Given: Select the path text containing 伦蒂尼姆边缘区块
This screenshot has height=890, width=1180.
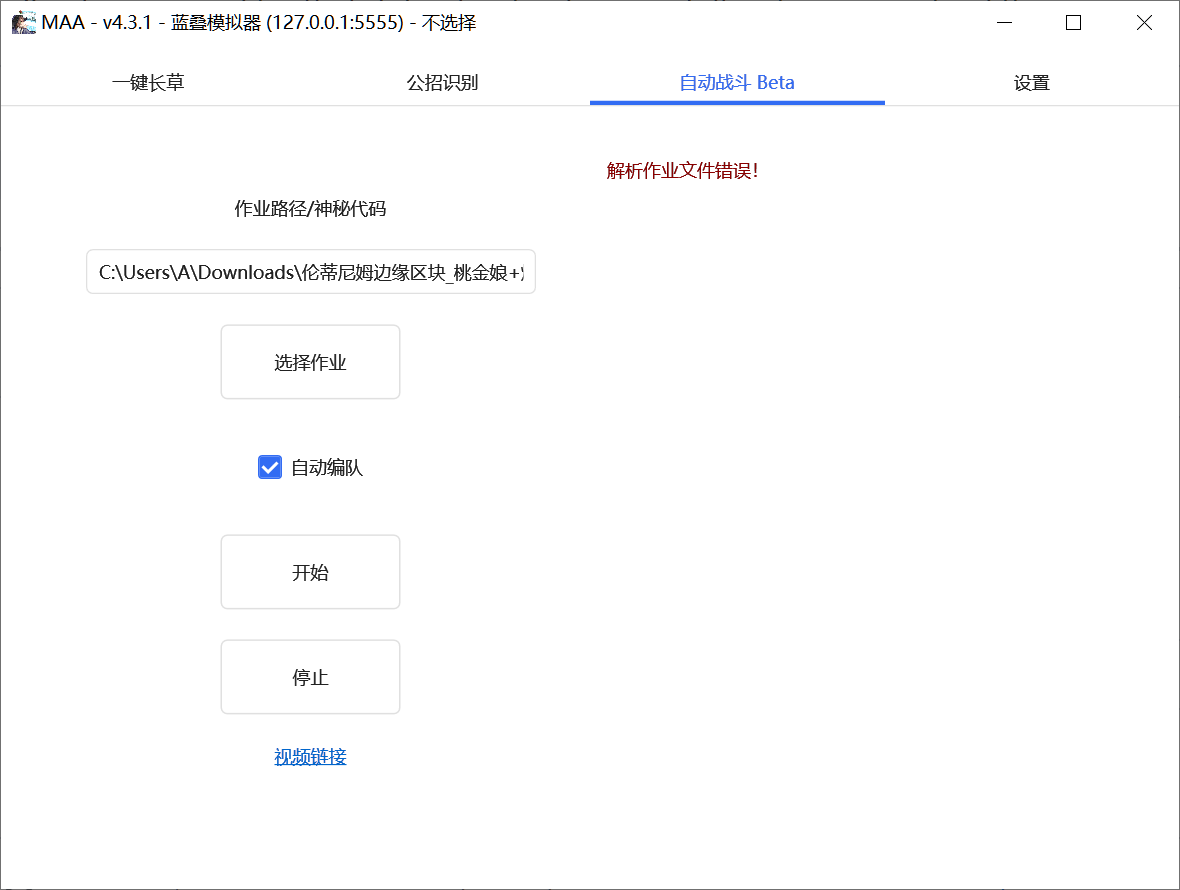Looking at the screenshot, I should (x=310, y=271).
